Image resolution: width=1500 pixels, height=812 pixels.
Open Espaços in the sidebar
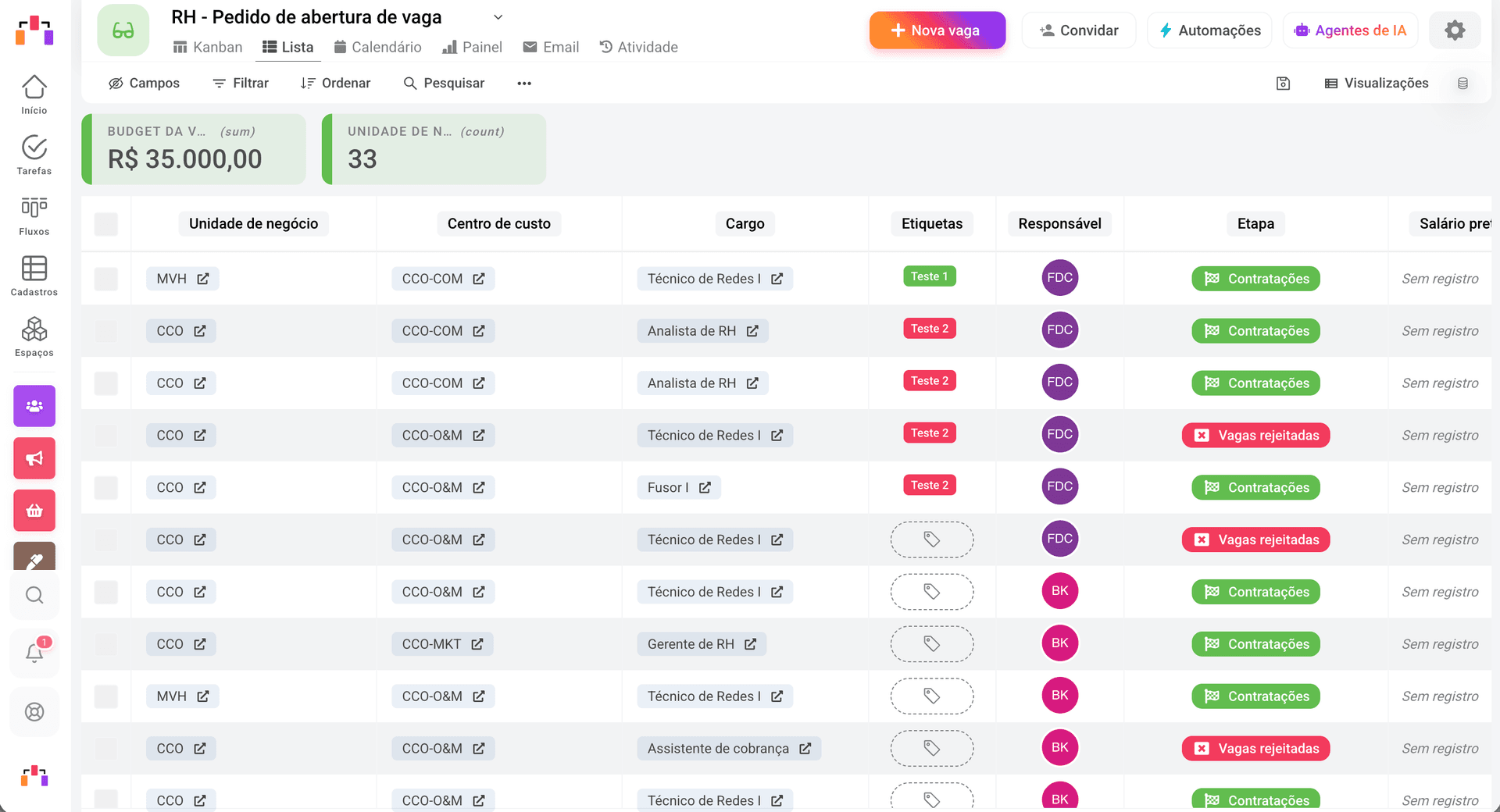tap(34, 337)
